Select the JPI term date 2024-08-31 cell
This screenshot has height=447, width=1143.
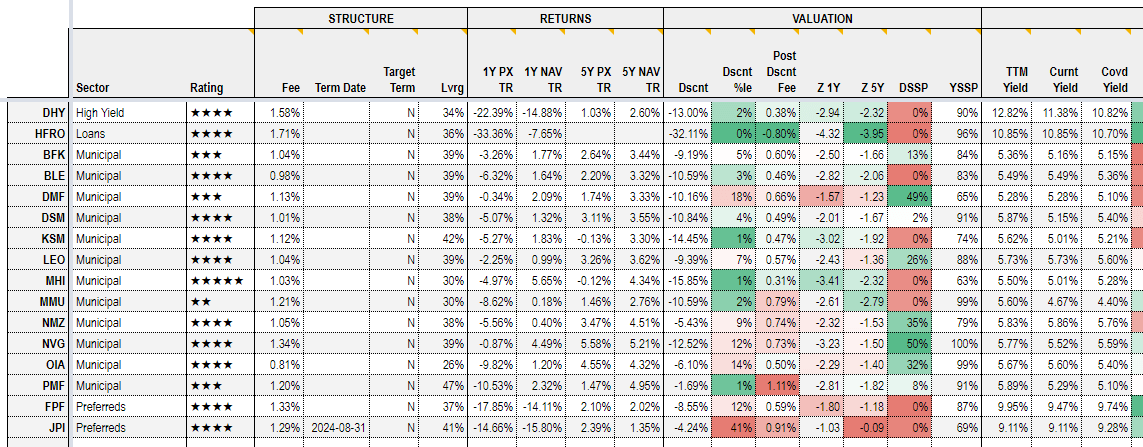point(339,427)
